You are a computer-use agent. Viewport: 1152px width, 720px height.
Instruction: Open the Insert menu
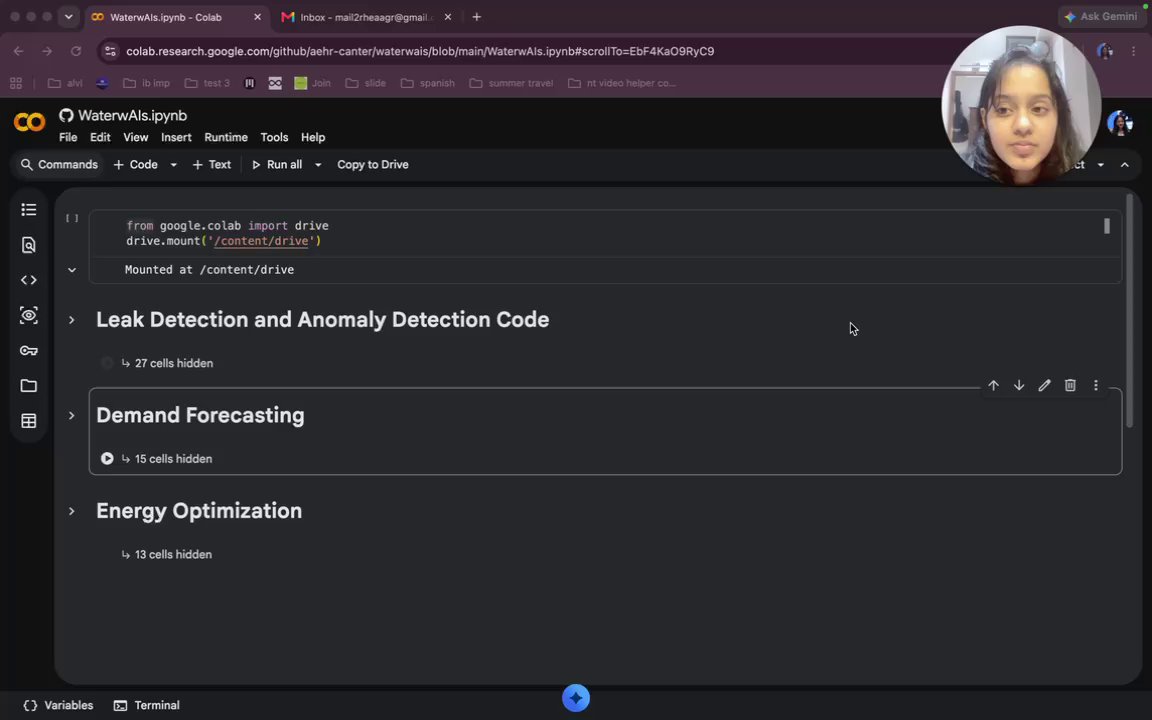pos(176,137)
